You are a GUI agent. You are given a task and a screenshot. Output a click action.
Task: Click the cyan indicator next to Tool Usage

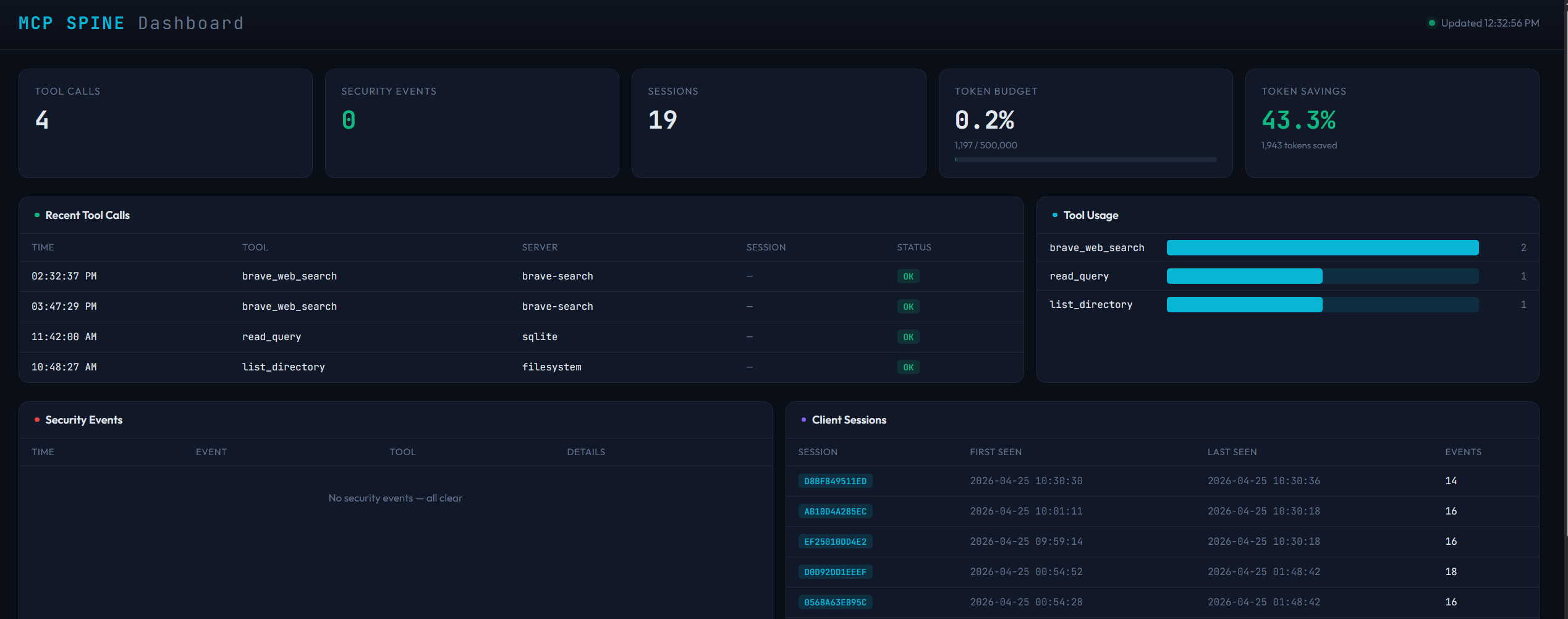(1054, 215)
